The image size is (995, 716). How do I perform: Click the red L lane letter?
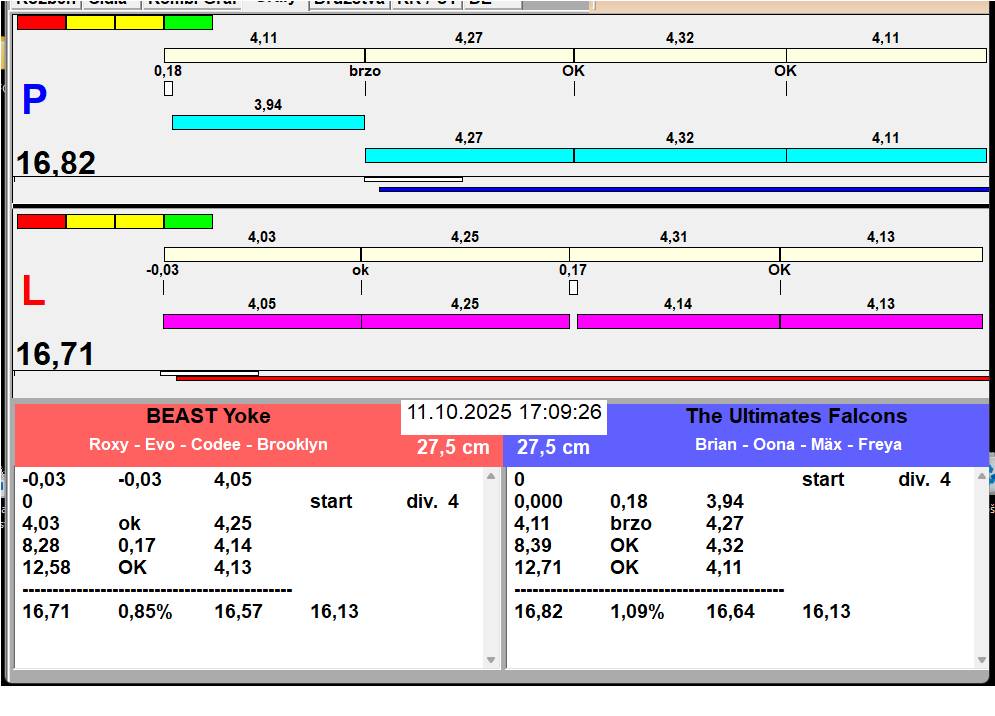[33, 292]
